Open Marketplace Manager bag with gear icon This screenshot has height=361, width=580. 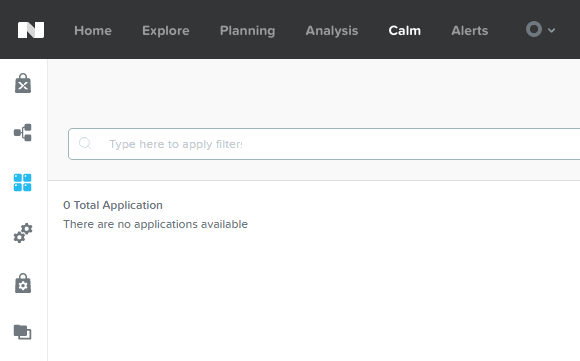click(23, 283)
